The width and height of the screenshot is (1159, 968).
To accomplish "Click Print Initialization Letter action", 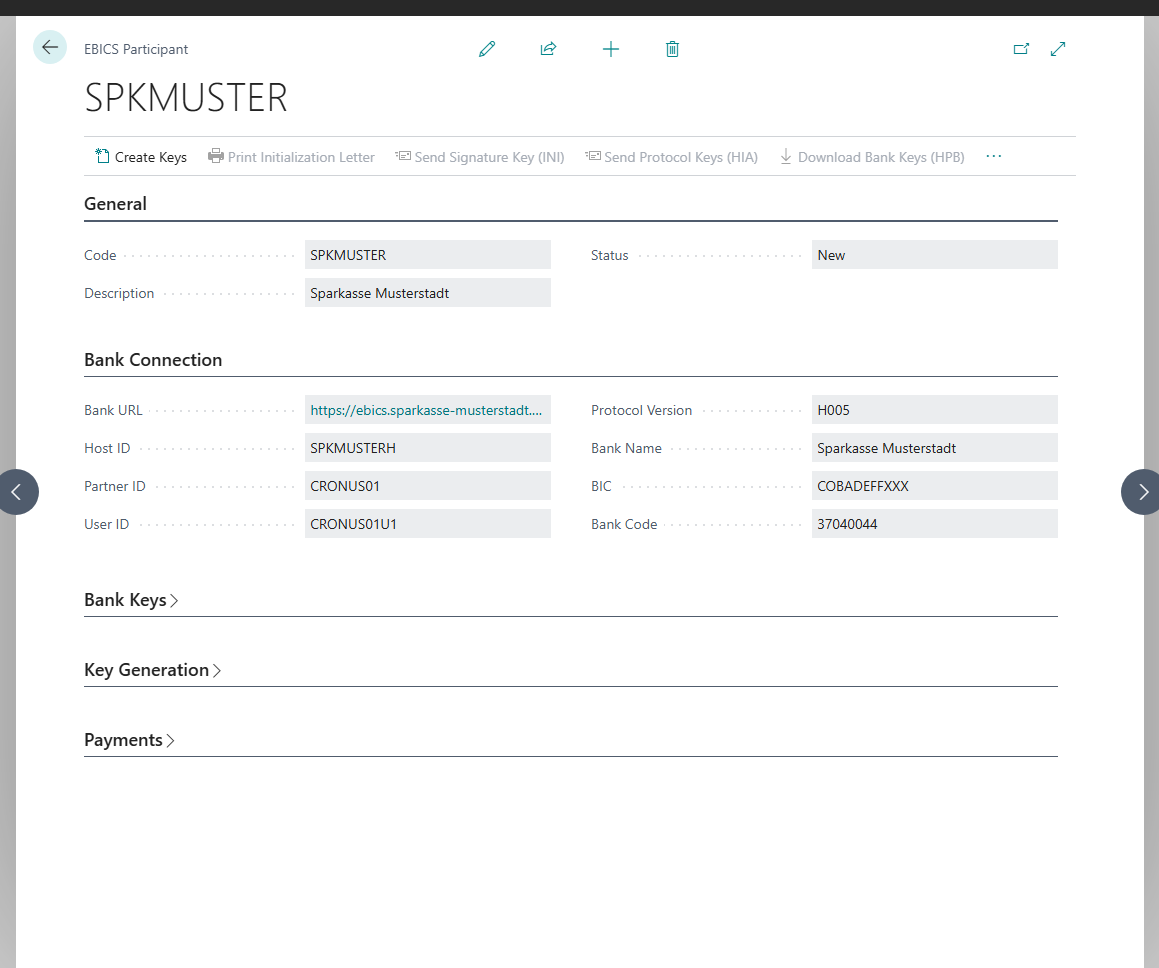I will 291,157.
